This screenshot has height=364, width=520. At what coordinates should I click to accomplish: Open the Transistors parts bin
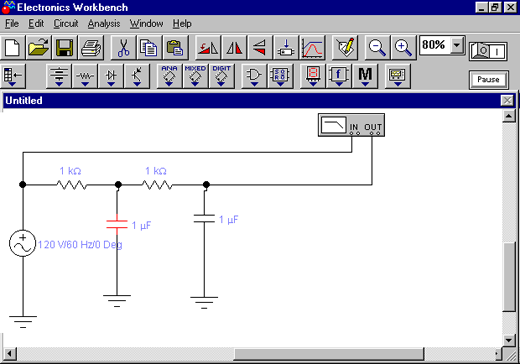click(137, 76)
